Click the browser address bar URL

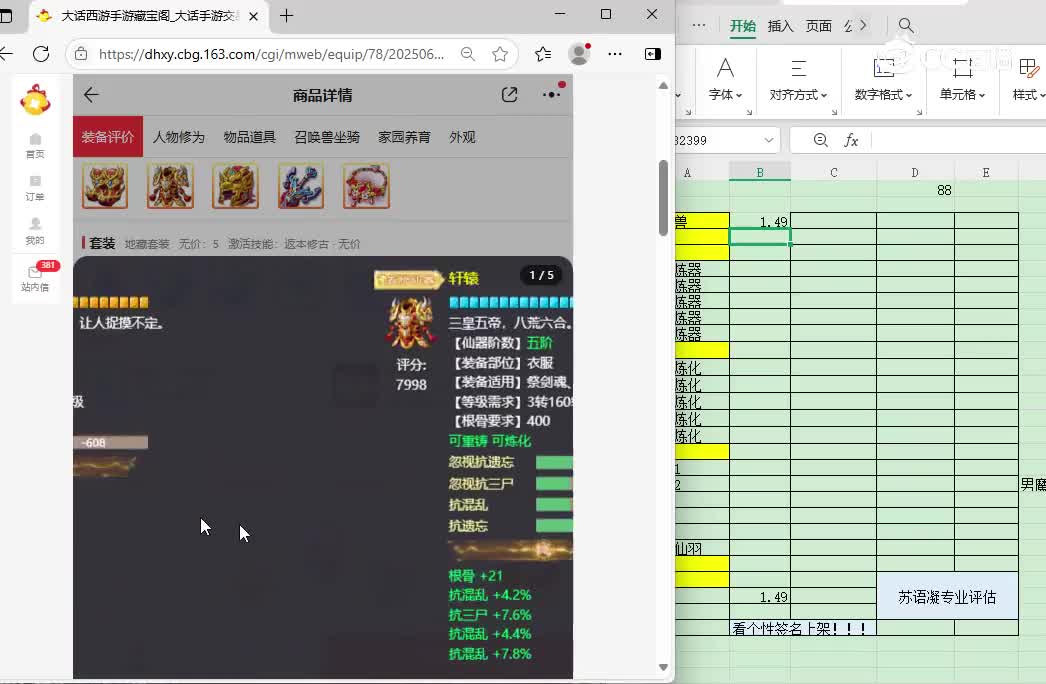[272, 54]
